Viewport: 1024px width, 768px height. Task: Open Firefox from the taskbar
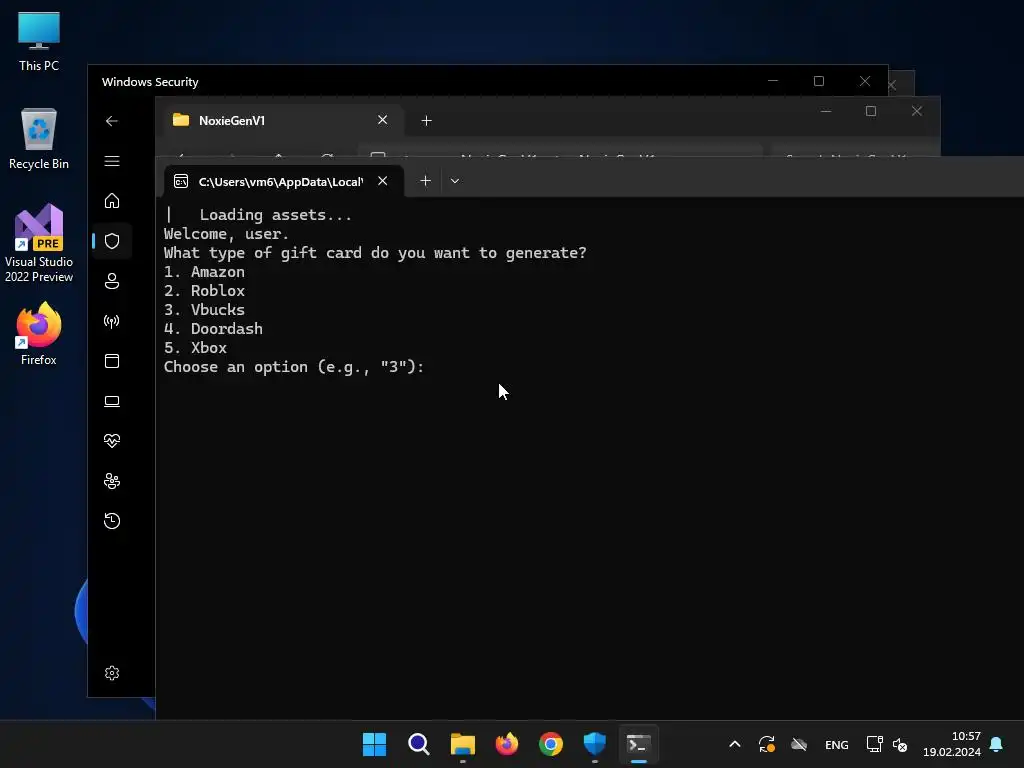pos(507,744)
